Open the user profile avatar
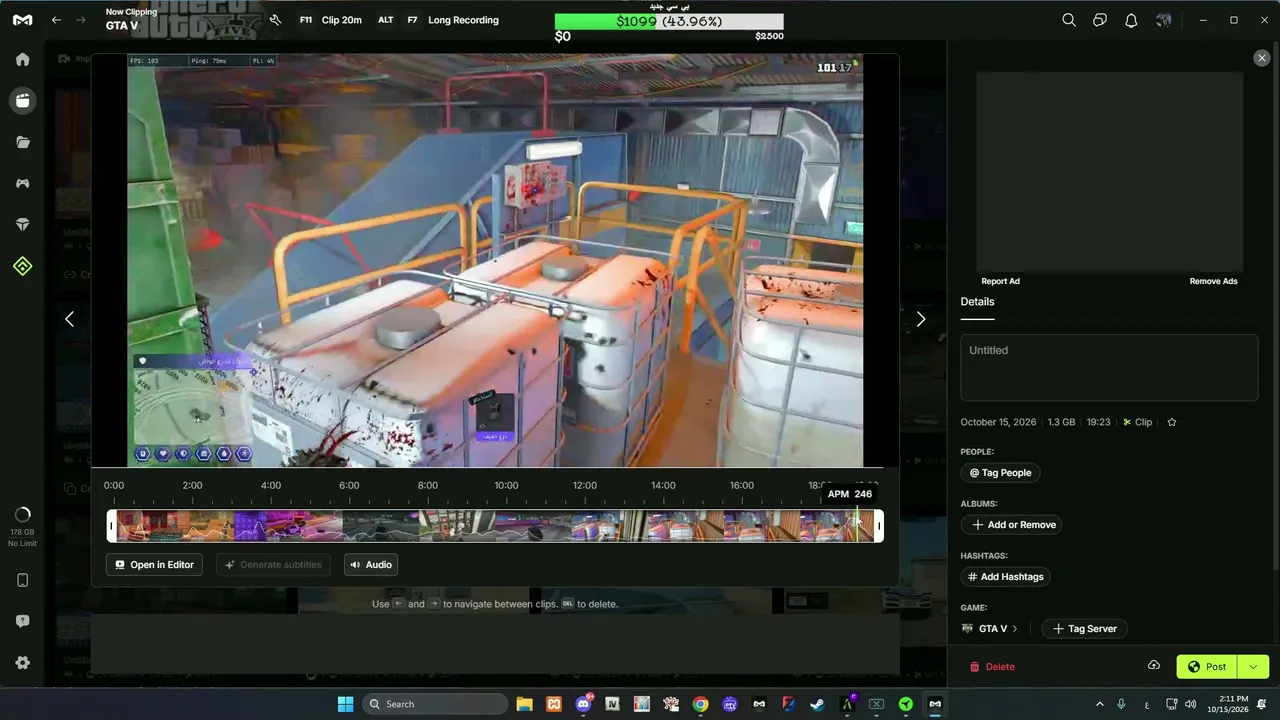This screenshot has height=720, width=1280. 1163,20
